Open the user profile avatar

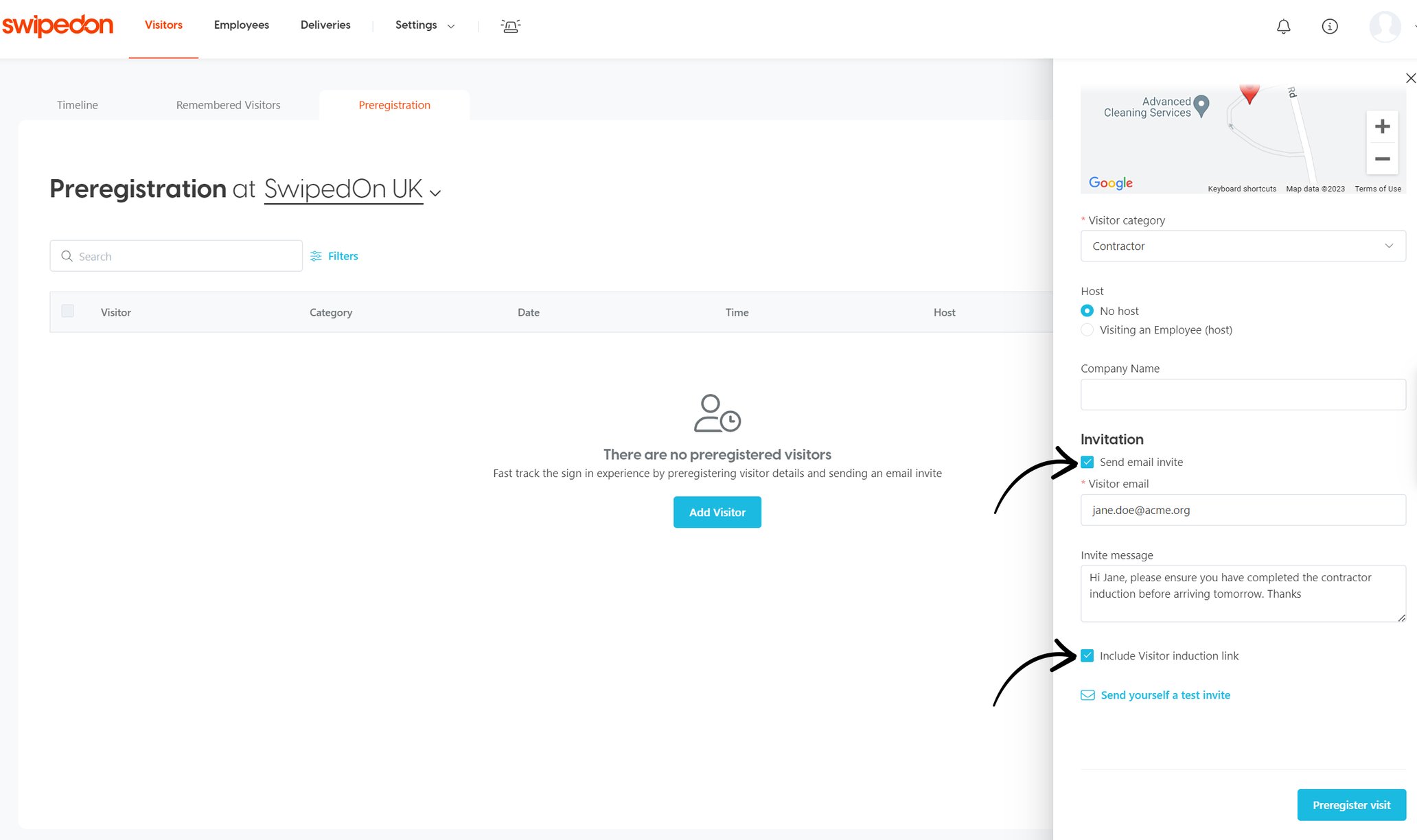(1384, 27)
